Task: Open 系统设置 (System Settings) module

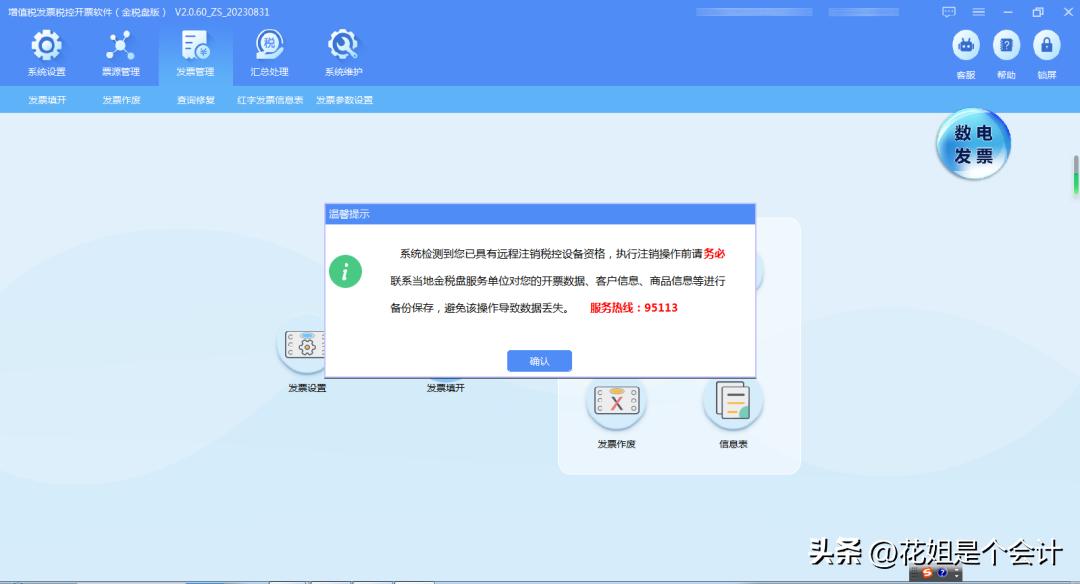Action: [x=46, y=52]
